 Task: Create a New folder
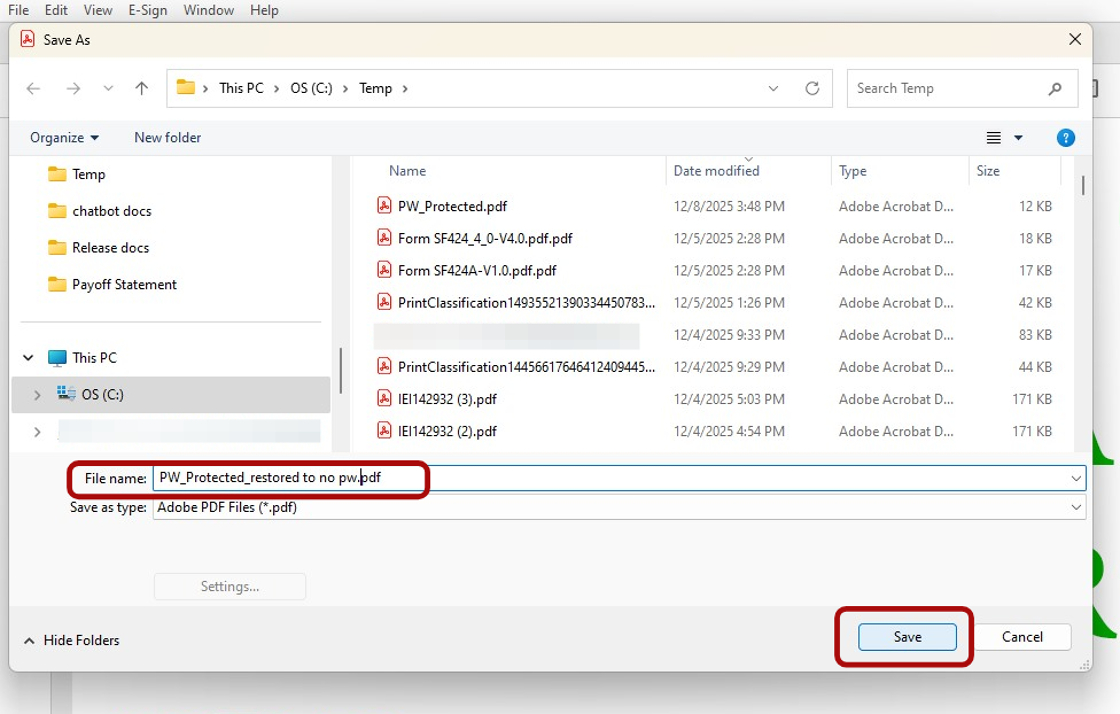168,138
